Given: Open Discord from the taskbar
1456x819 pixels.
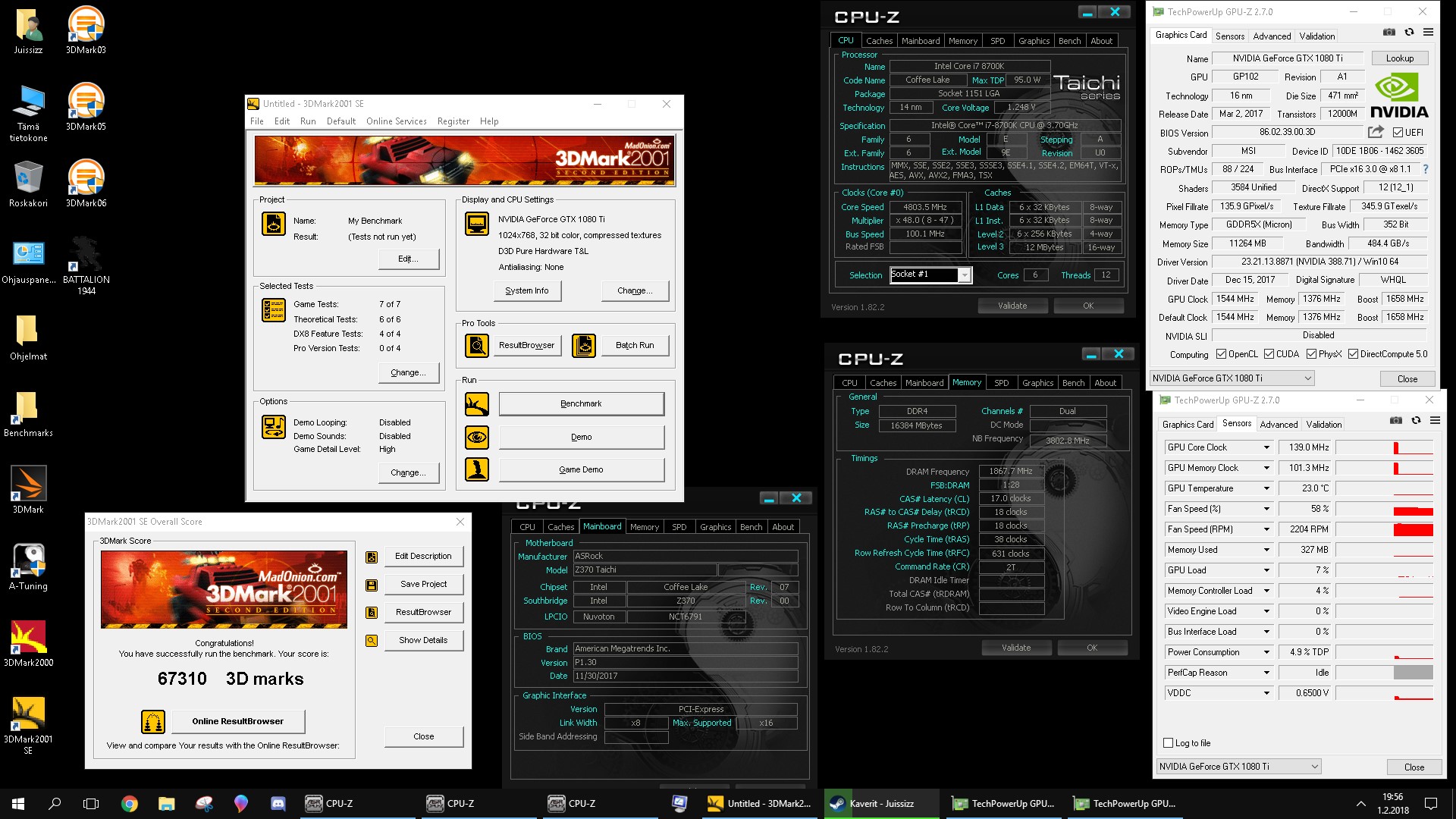Looking at the screenshot, I should [x=278, y=804].
